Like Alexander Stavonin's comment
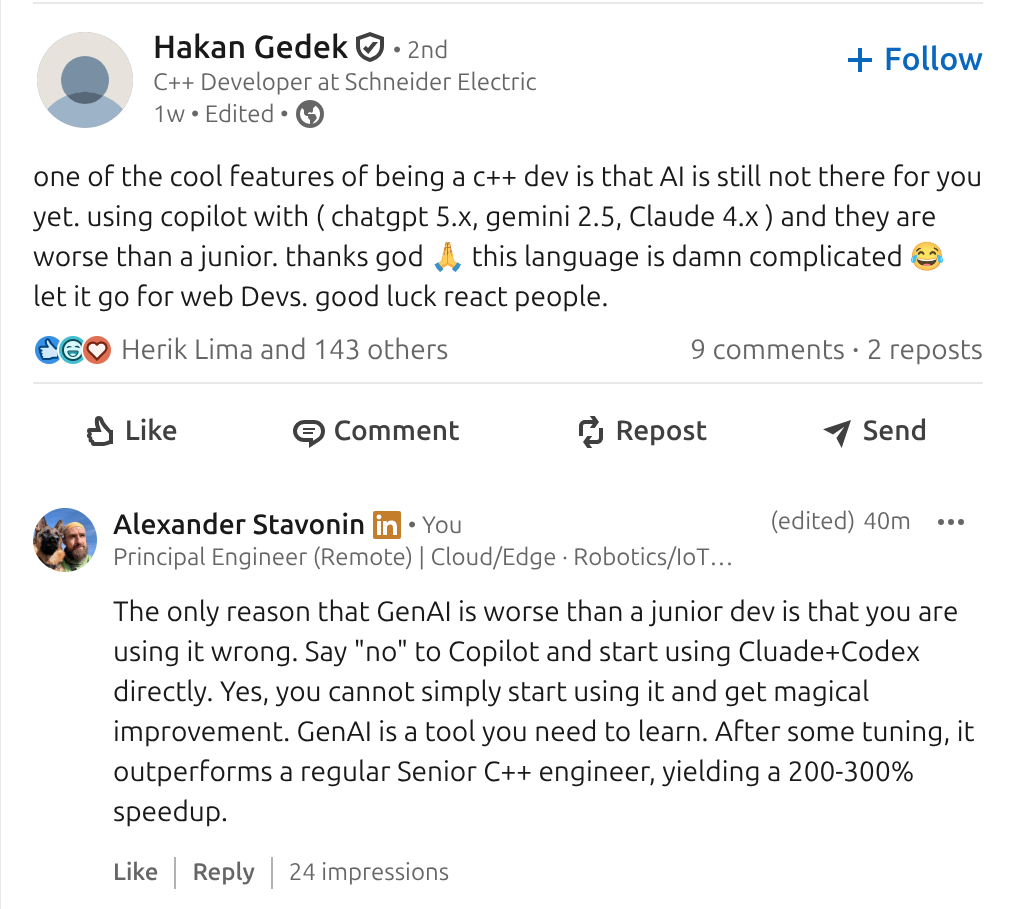 135,872
